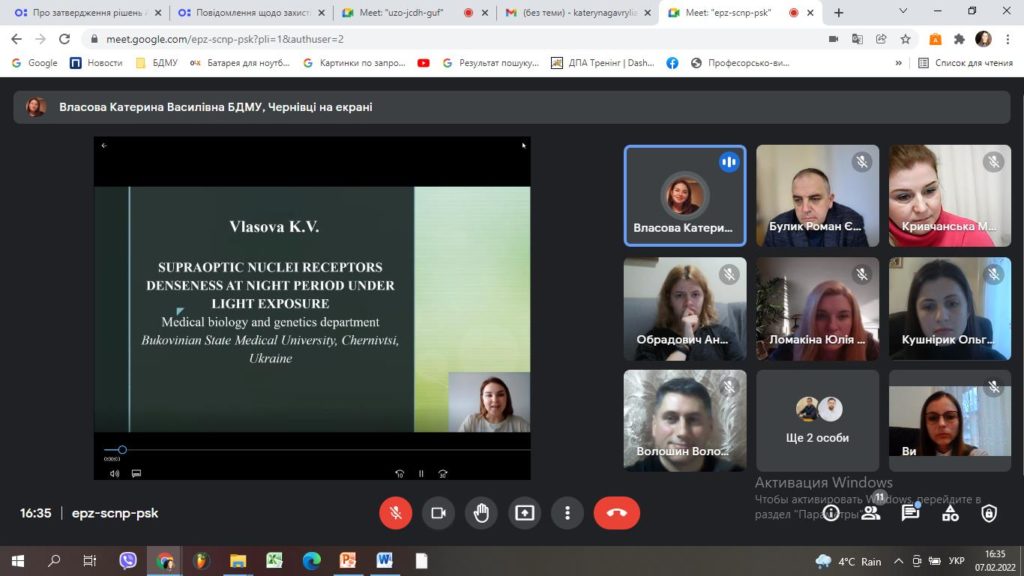Open the 'Список для чтения' reading list
The height and width of the screenshot is (576, 1024).
(x=965, y=62)
